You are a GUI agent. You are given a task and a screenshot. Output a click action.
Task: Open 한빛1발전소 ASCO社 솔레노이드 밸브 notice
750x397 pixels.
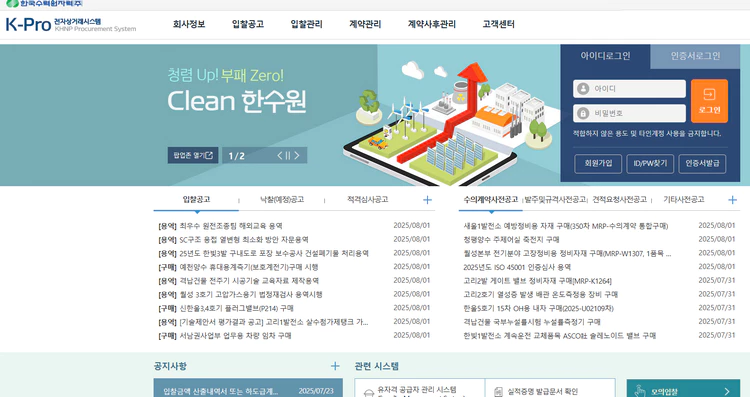(x=559, y=336)
